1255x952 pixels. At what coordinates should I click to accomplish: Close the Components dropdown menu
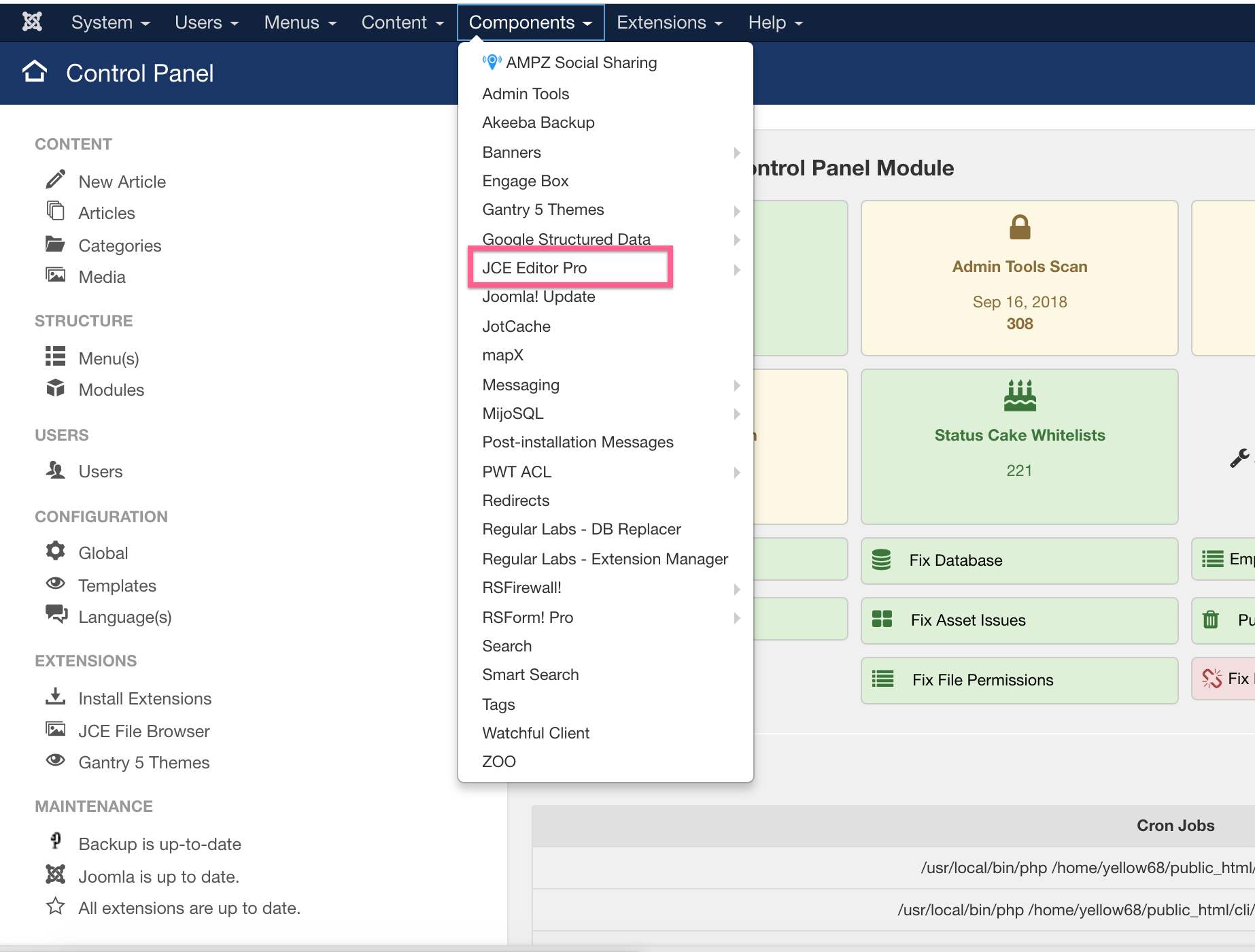[530, 22]
